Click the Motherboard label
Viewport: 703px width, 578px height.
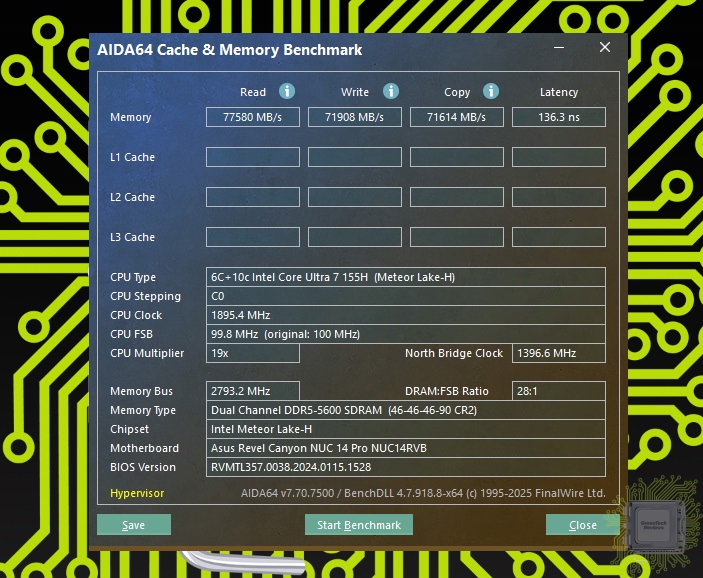point(144,448)
